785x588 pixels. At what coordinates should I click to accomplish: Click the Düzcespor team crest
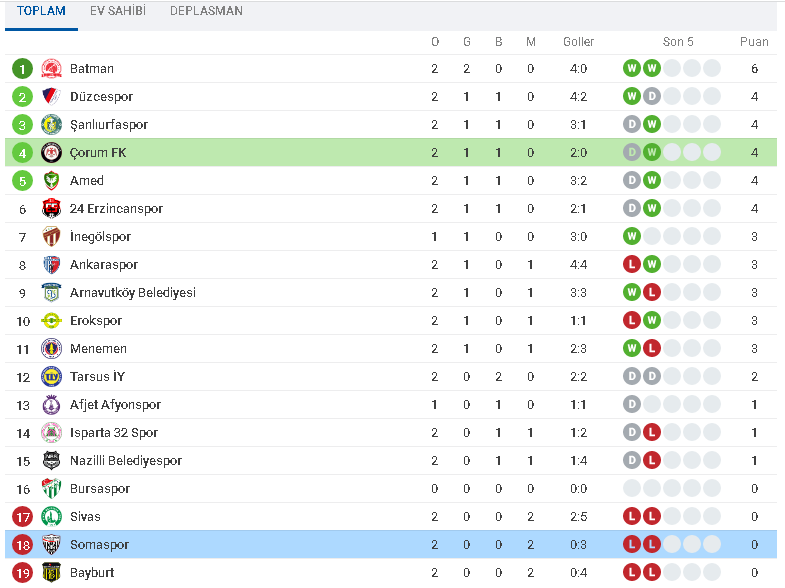[51, 97]
